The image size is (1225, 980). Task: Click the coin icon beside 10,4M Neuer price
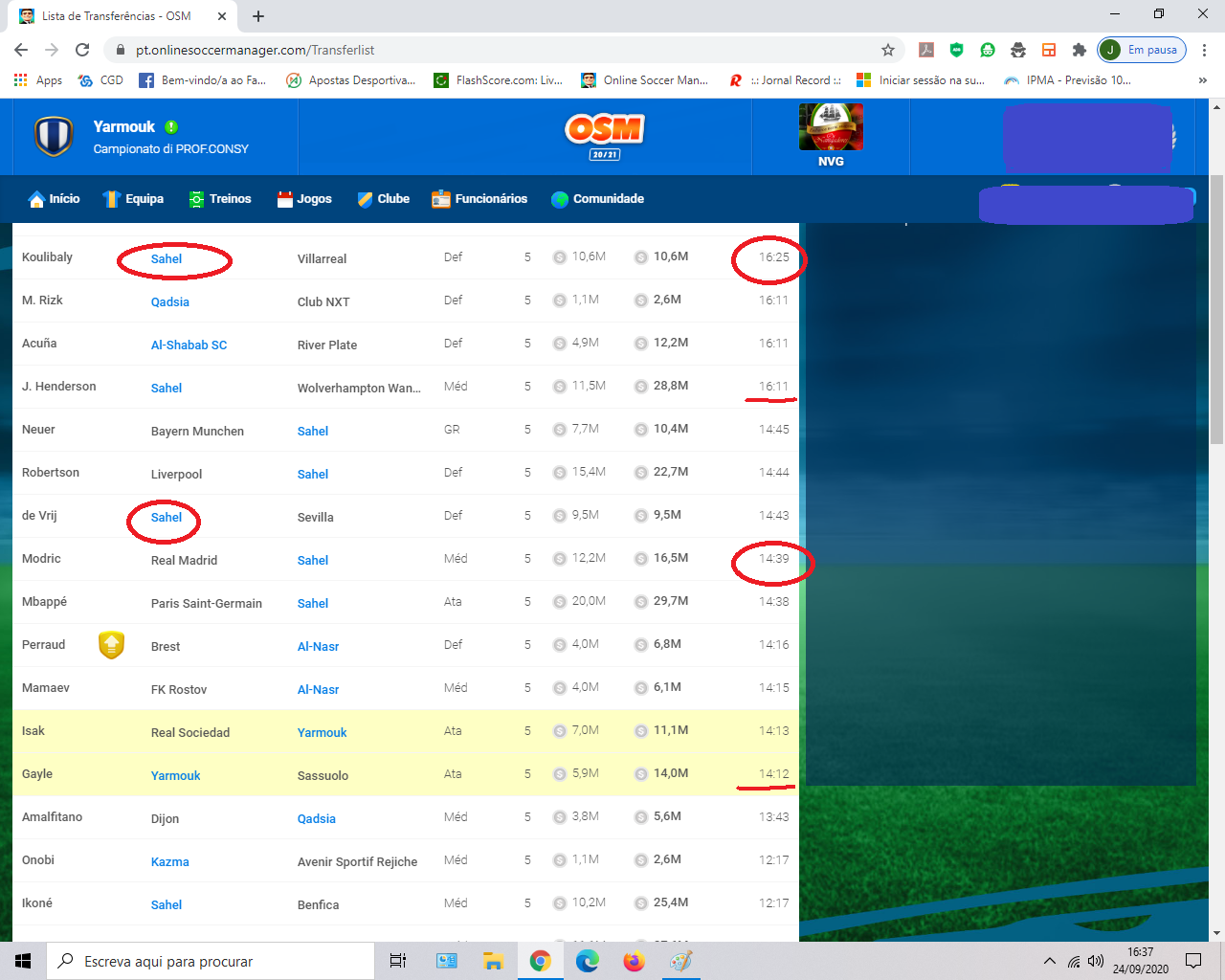coord(641,430)
